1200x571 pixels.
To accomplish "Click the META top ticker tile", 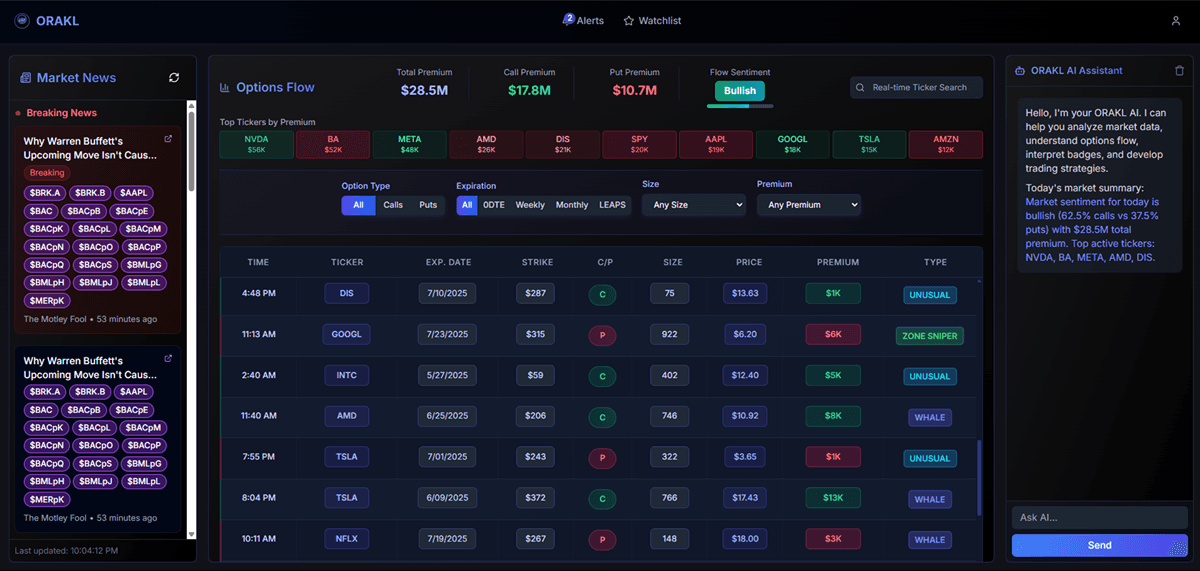I will click(x=409, y=144).
